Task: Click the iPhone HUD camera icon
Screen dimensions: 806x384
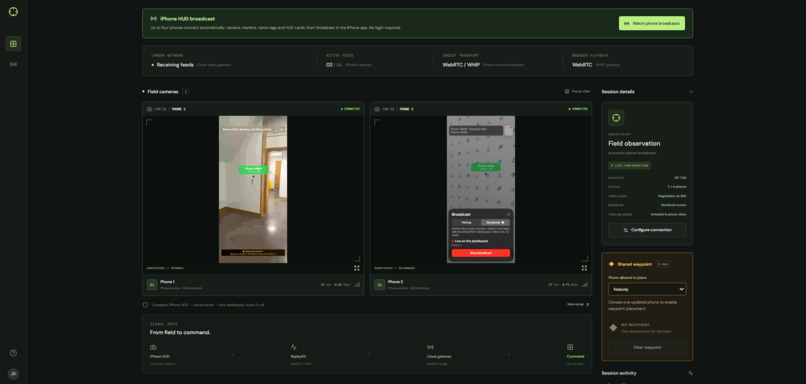Action: 153,347
